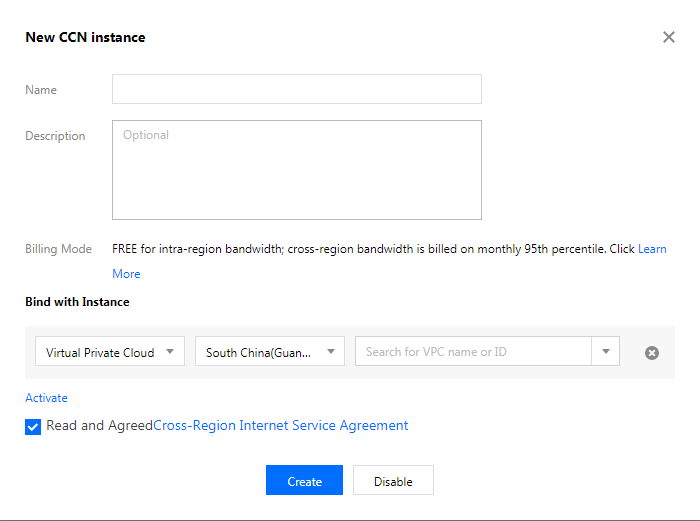Click the 'More' link under Billing Mode
700x521 pixels.
pyautogui.click(x=126, y=274)
